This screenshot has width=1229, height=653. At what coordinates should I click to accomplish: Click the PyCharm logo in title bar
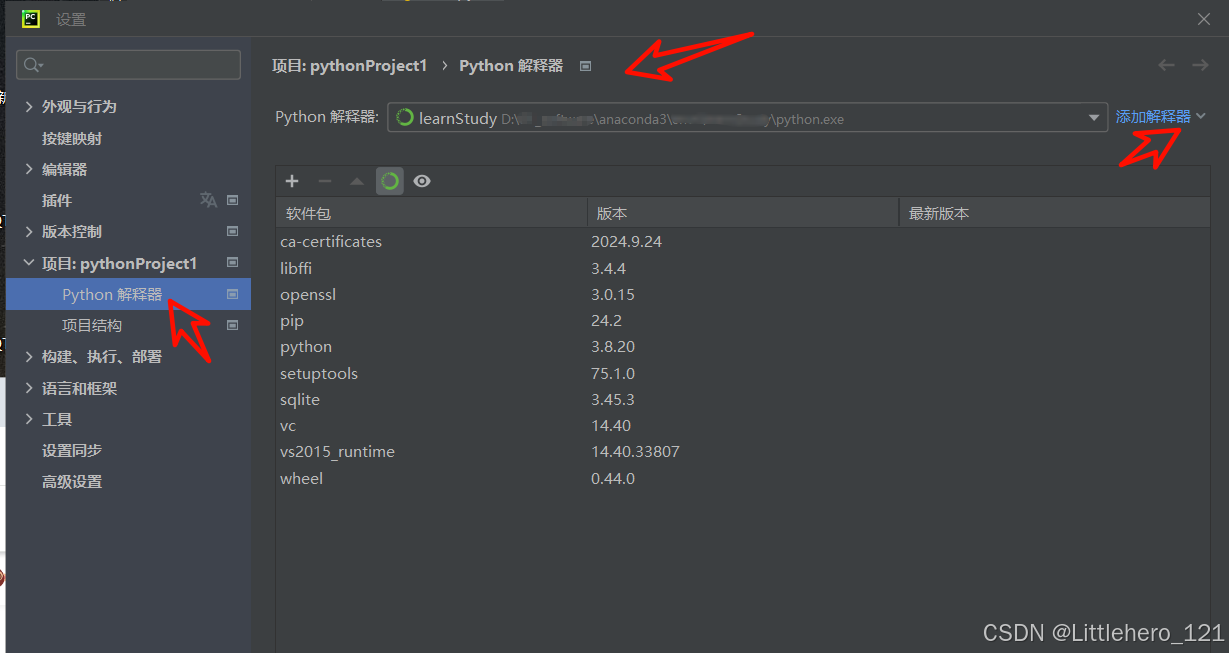click(31, 18)
